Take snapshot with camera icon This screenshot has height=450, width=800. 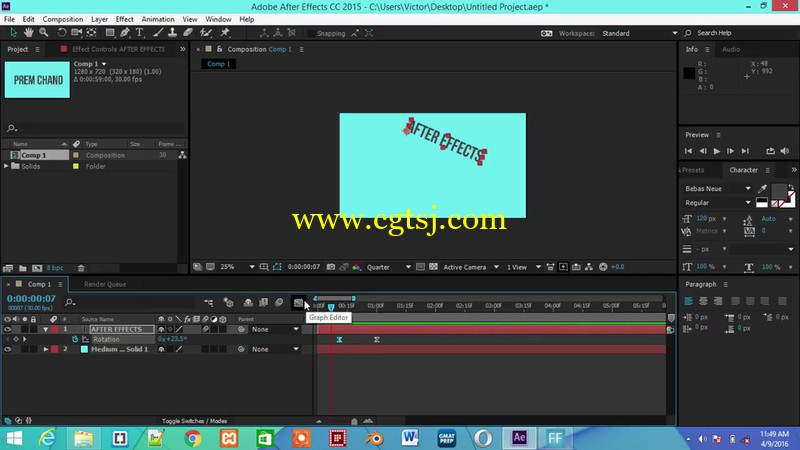pos(331,267)
